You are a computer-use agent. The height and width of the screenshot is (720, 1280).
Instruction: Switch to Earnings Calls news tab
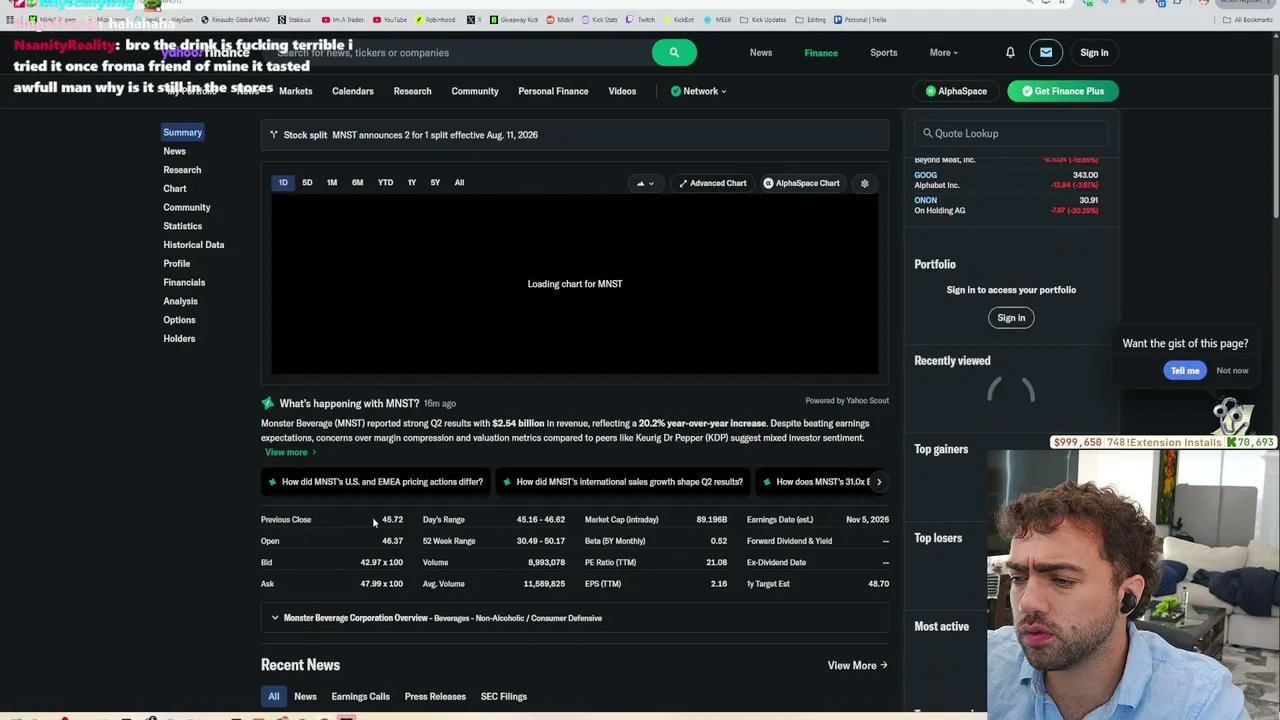(360, 697)
